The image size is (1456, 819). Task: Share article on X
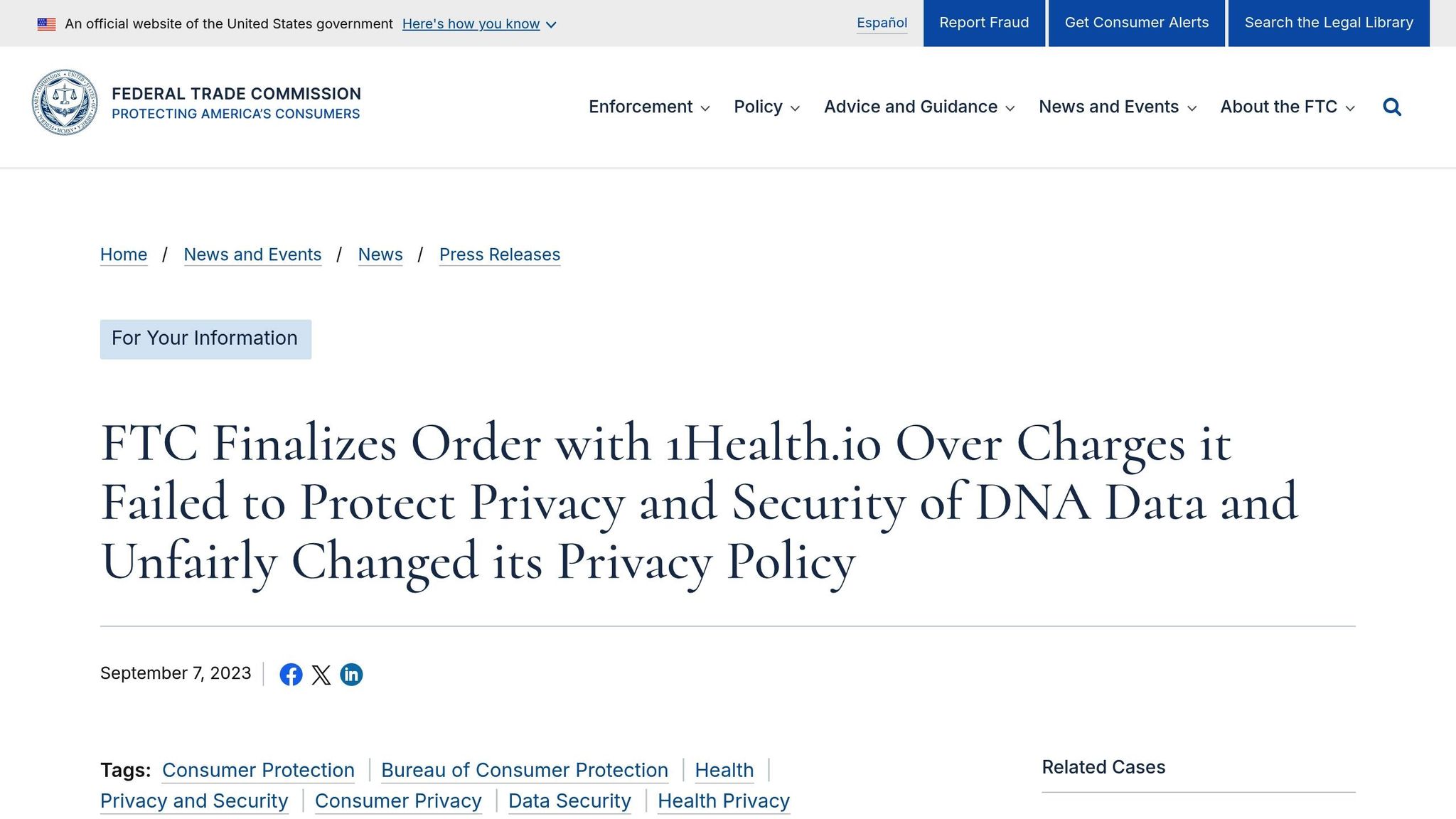[321, 675]
